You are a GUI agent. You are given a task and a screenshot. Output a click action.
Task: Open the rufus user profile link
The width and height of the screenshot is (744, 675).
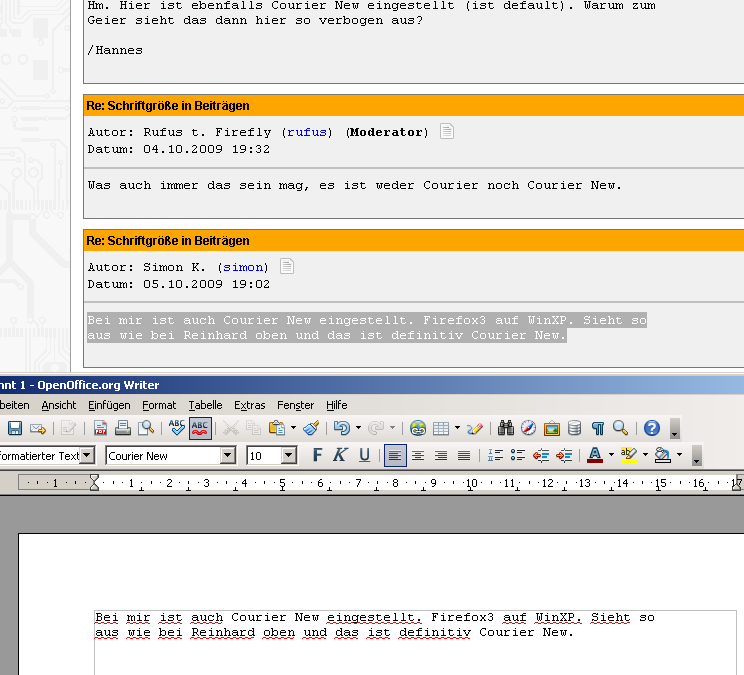point(307,132)
